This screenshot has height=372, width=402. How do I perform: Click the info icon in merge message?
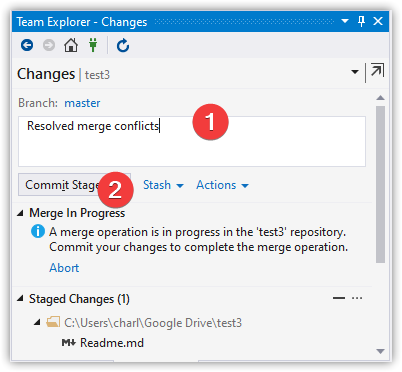pos(38,231)
